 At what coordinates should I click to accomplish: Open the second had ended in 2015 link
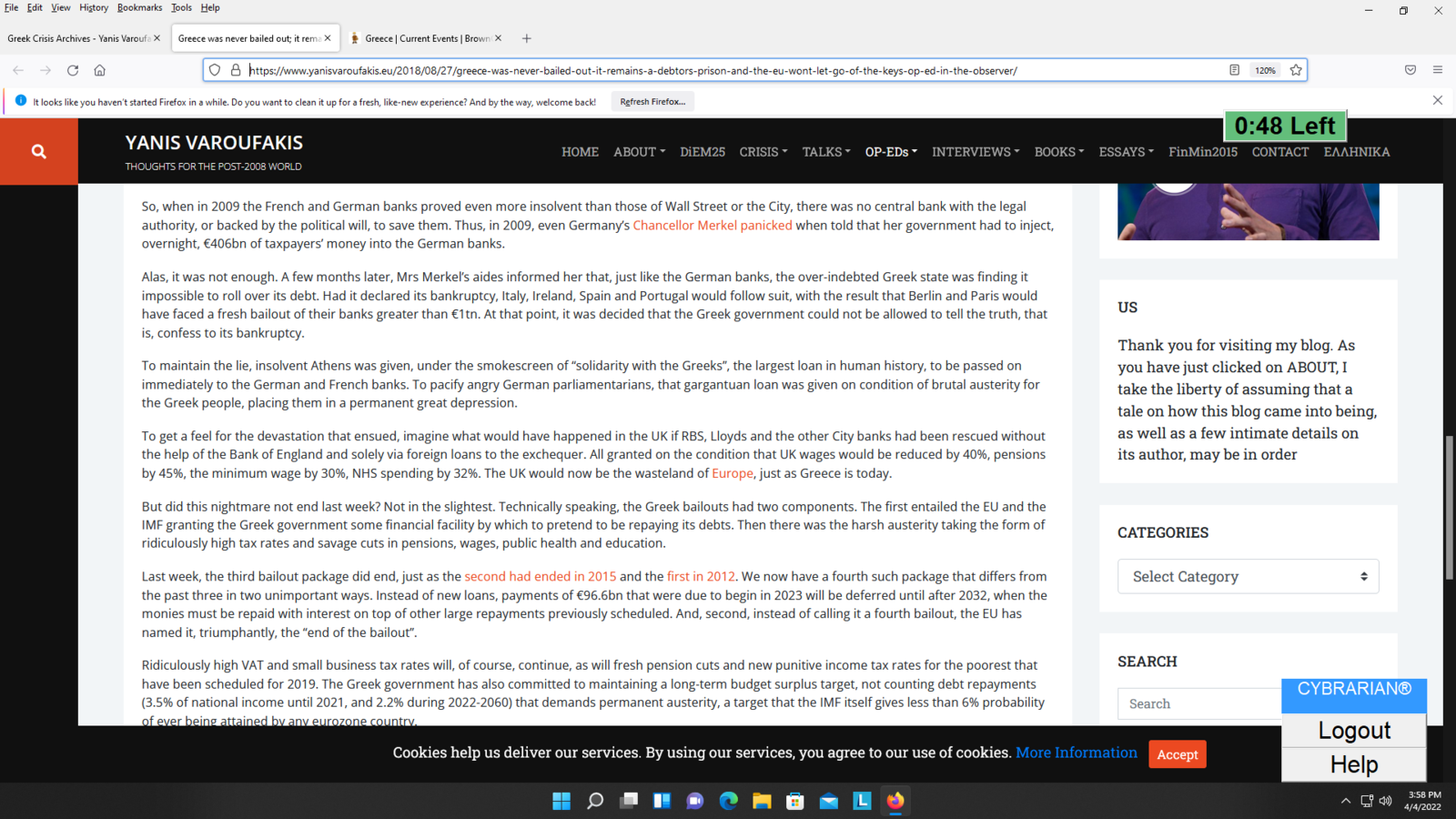(541, 576)
